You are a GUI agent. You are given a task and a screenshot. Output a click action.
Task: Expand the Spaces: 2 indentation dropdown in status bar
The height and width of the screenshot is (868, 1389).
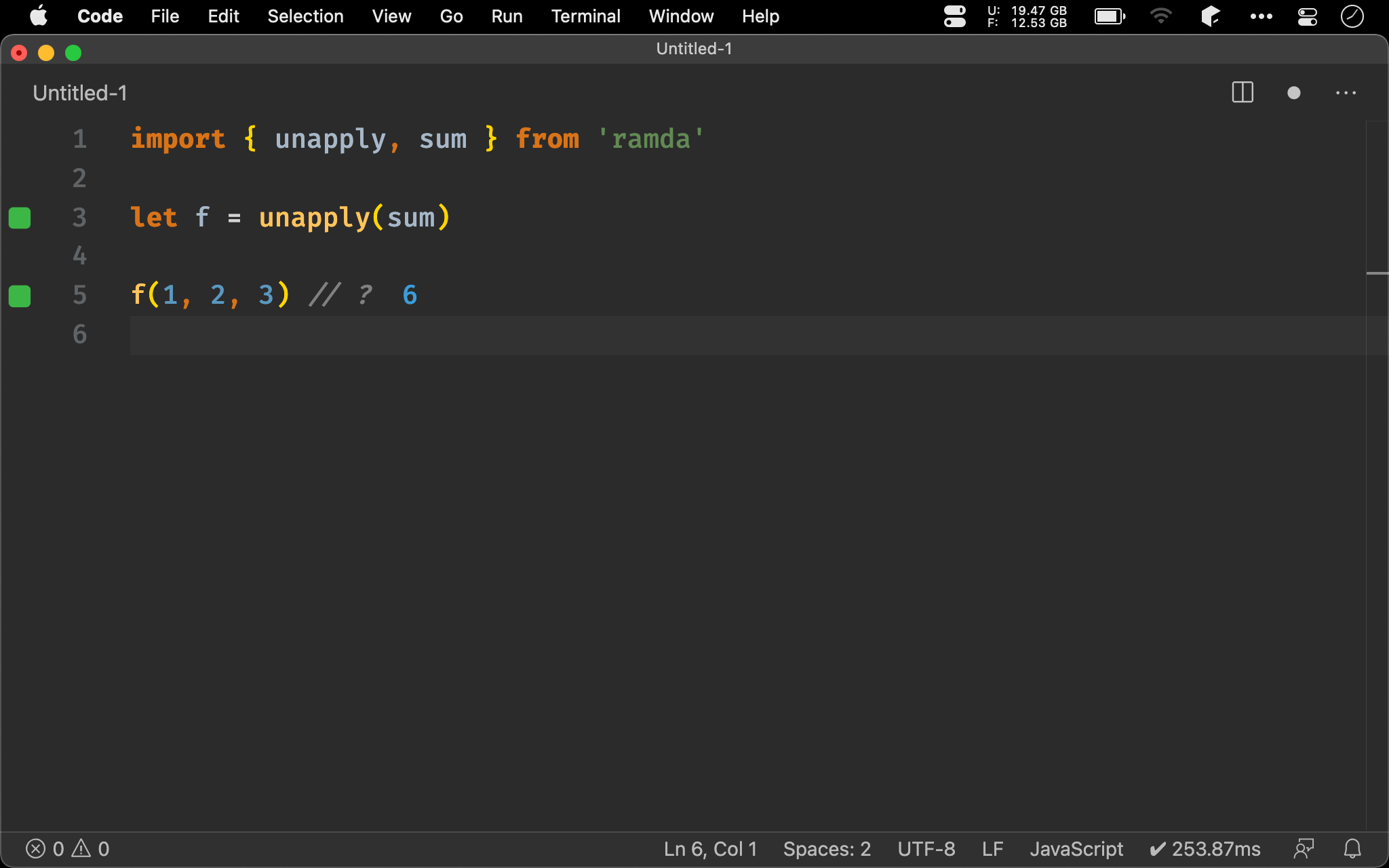(x=824, y=848)
